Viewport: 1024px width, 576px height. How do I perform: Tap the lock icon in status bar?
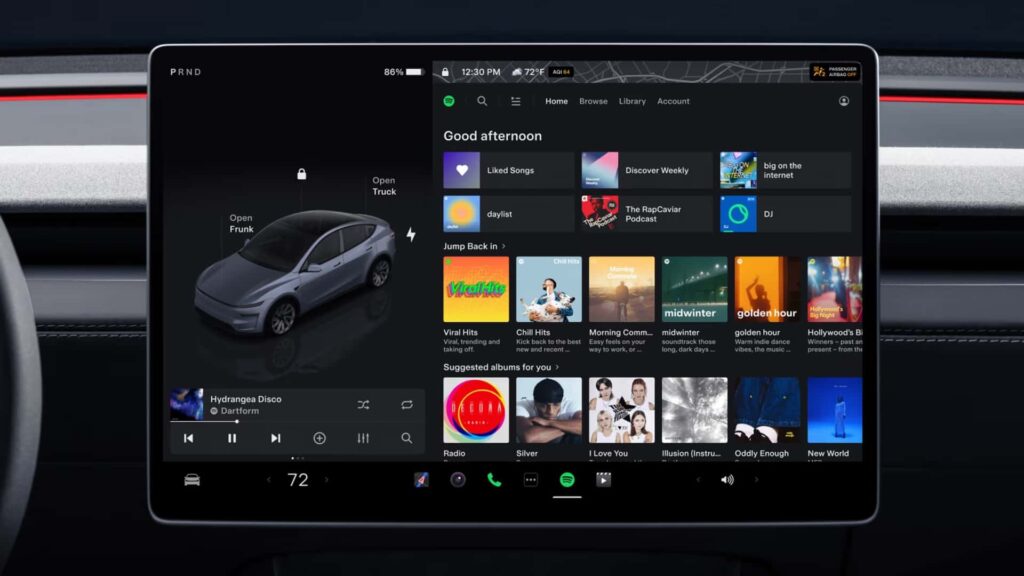[445, 72]
